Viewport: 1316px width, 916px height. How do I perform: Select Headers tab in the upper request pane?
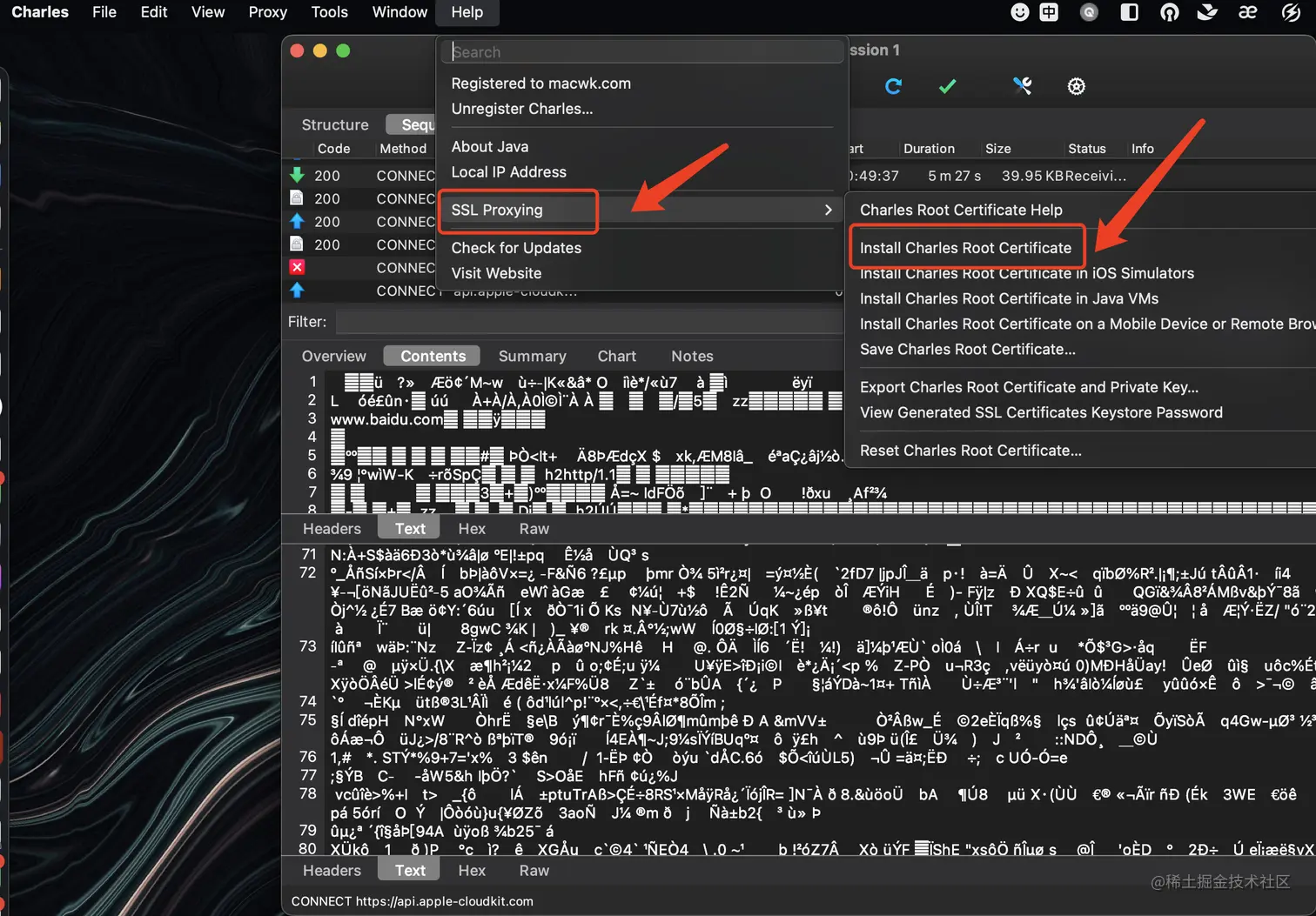pyautogui.click(x=332, y=529)
